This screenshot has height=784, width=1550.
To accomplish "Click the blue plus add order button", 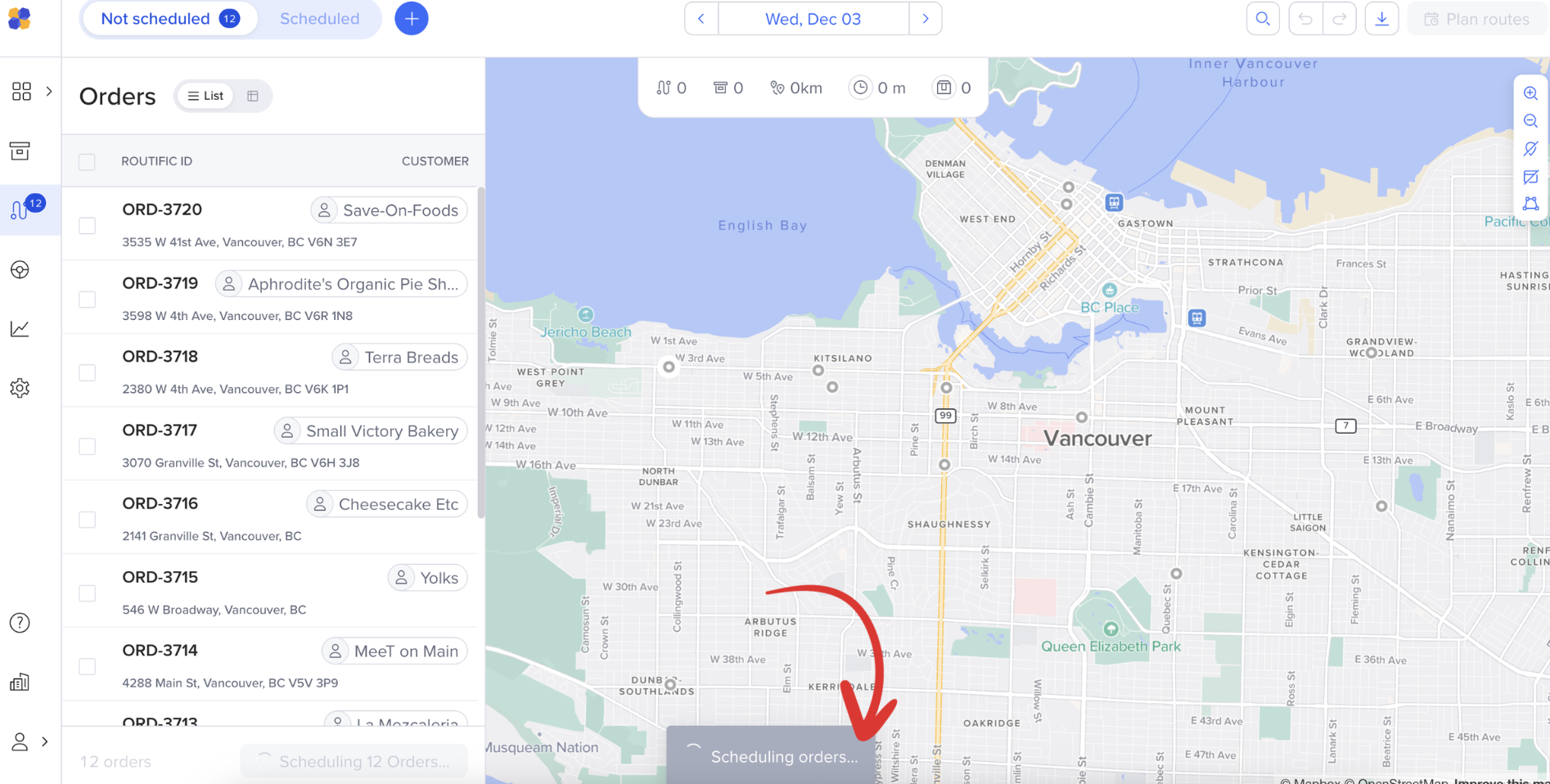I will coord(412,19).
